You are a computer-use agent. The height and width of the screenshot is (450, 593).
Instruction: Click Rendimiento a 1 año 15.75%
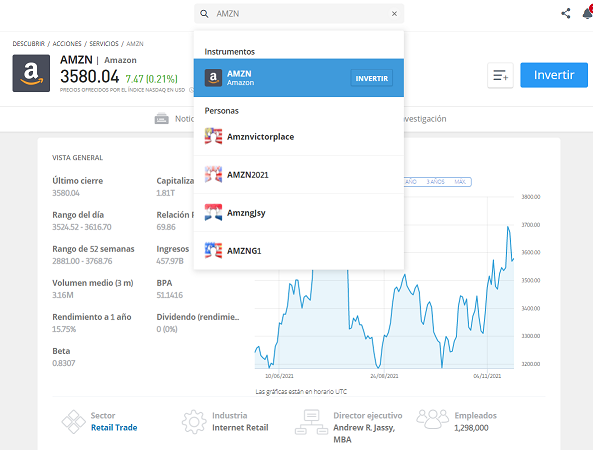[64, 329]
